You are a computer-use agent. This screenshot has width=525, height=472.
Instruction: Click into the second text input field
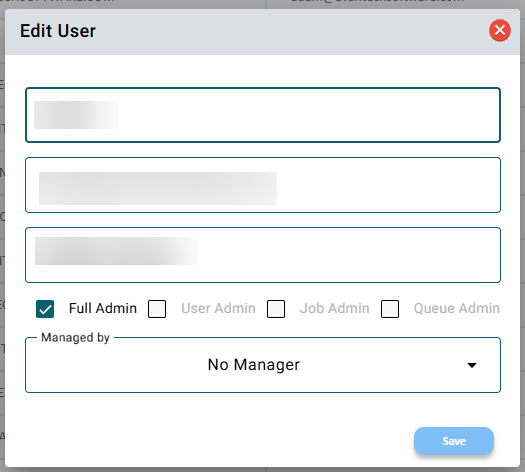point(263,185)
